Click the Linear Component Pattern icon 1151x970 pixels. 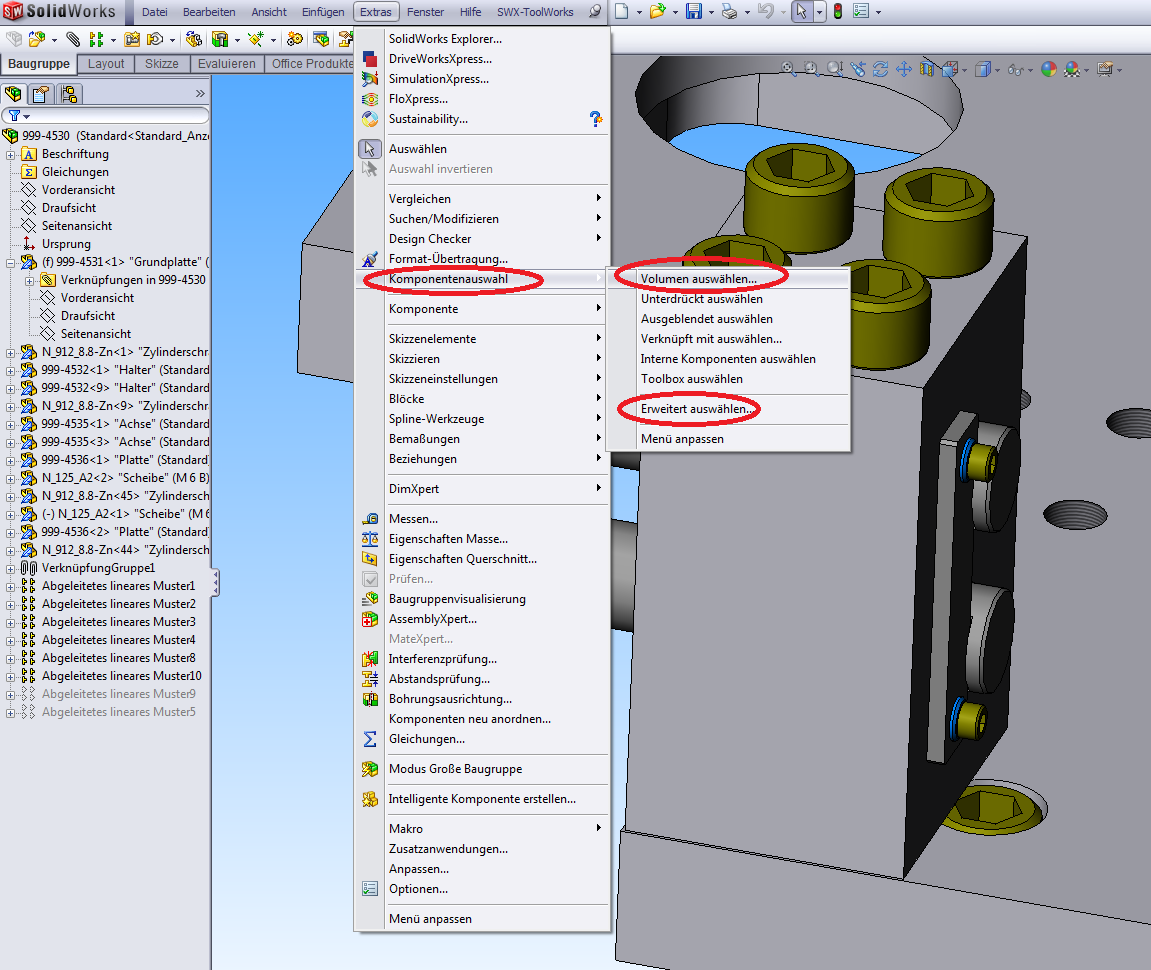tap(96, 39)
